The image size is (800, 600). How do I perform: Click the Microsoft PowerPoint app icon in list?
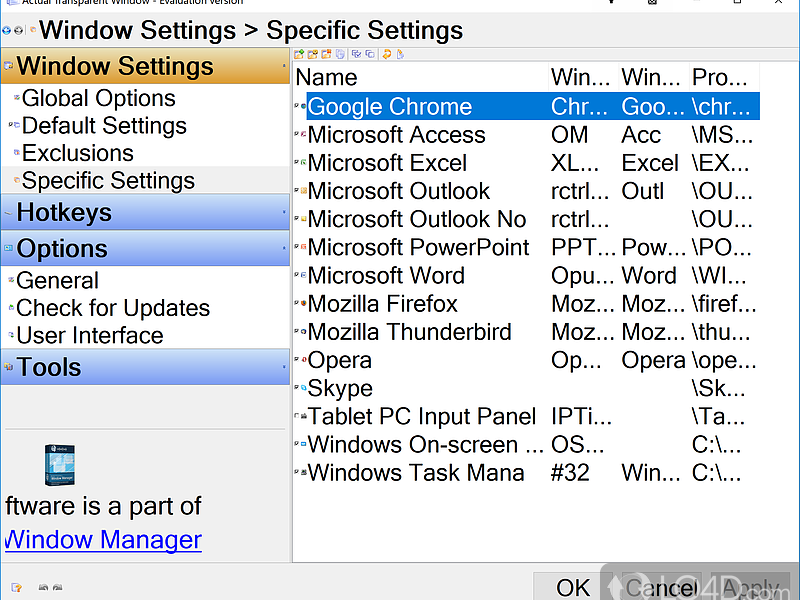(304, 247)
